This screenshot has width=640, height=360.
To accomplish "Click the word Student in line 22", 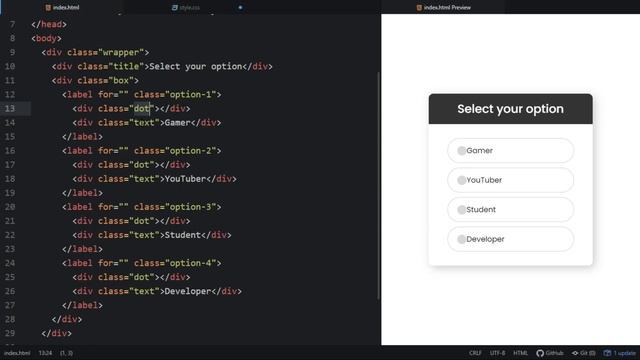I will [183, 235].
